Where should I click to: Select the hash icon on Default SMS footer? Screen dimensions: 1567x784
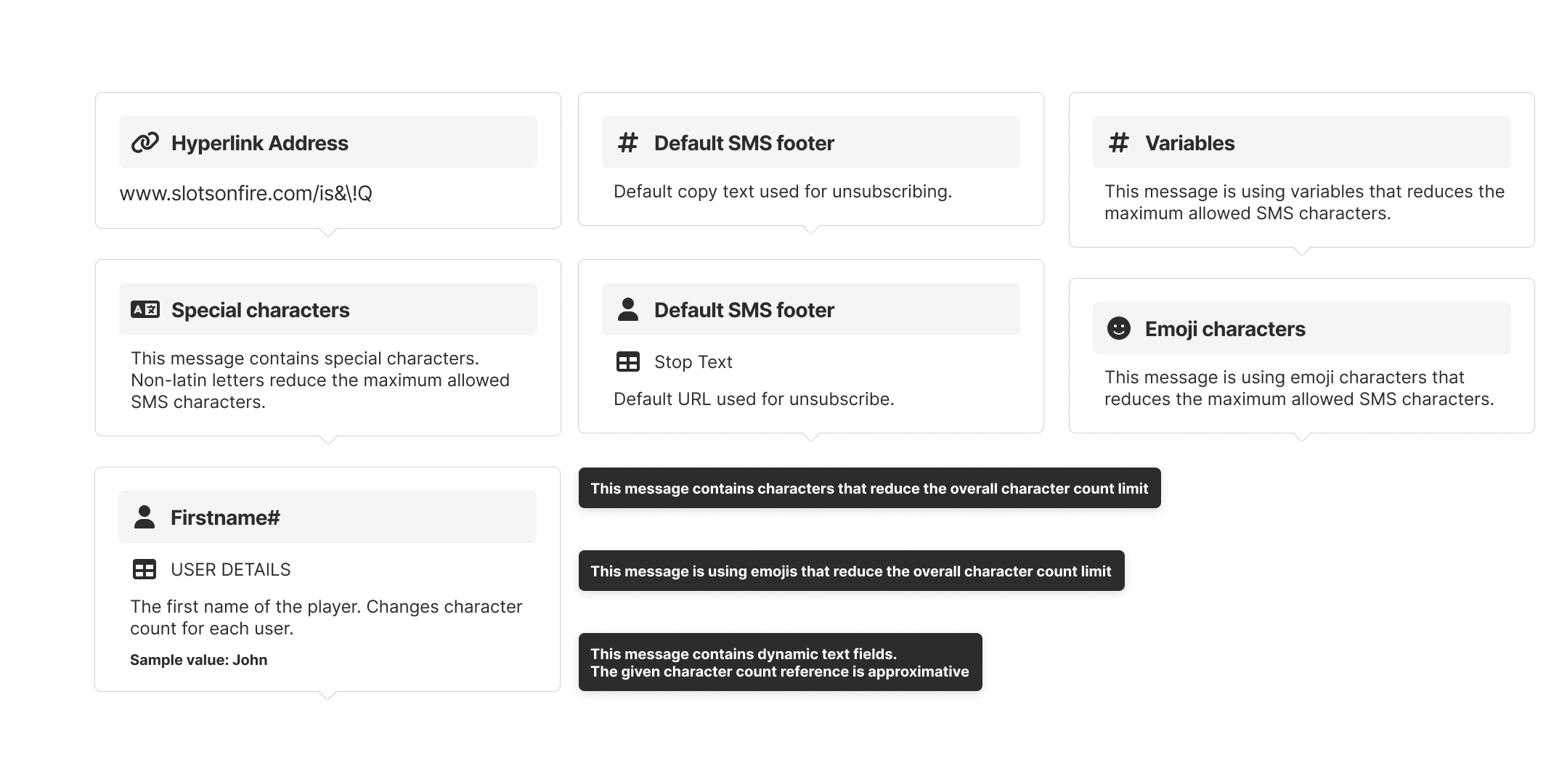(x=629, y=142)
